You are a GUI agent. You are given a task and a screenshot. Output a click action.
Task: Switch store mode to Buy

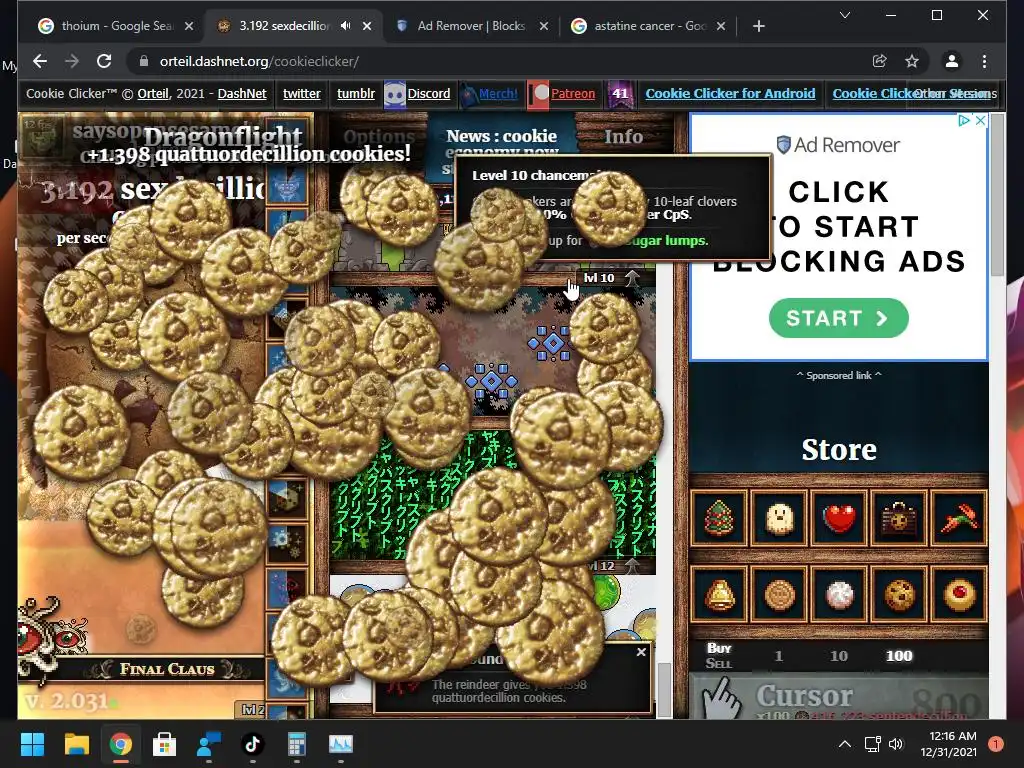(718, 648)
